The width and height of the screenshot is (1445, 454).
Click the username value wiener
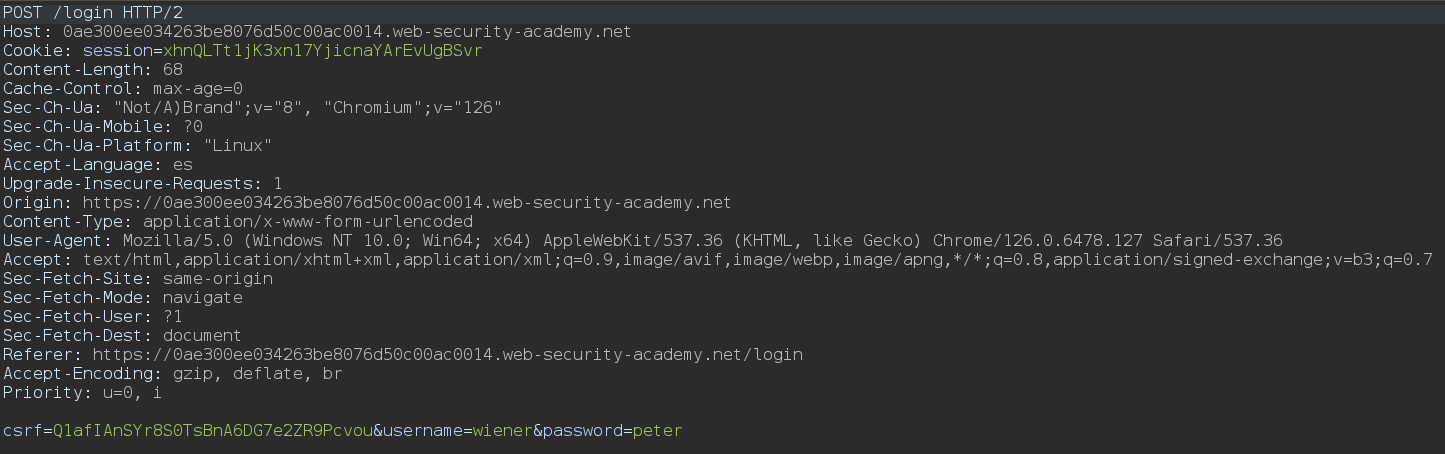pyautogui.click(x=502, y=430)
